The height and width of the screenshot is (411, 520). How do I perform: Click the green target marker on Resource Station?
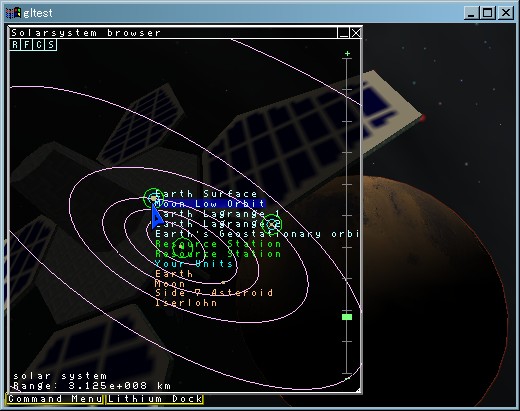[x=182, y=247]
